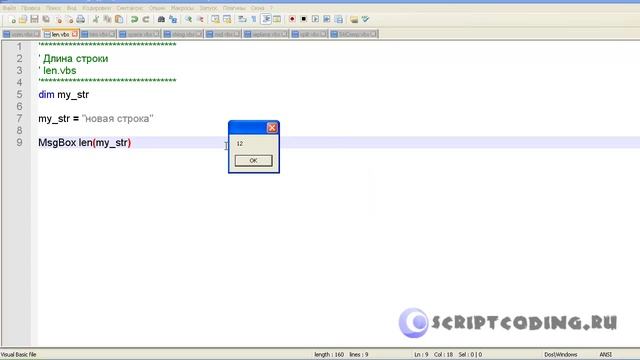
Task: Toggle synchronized vertical scrolling
Action: [215, 19]
